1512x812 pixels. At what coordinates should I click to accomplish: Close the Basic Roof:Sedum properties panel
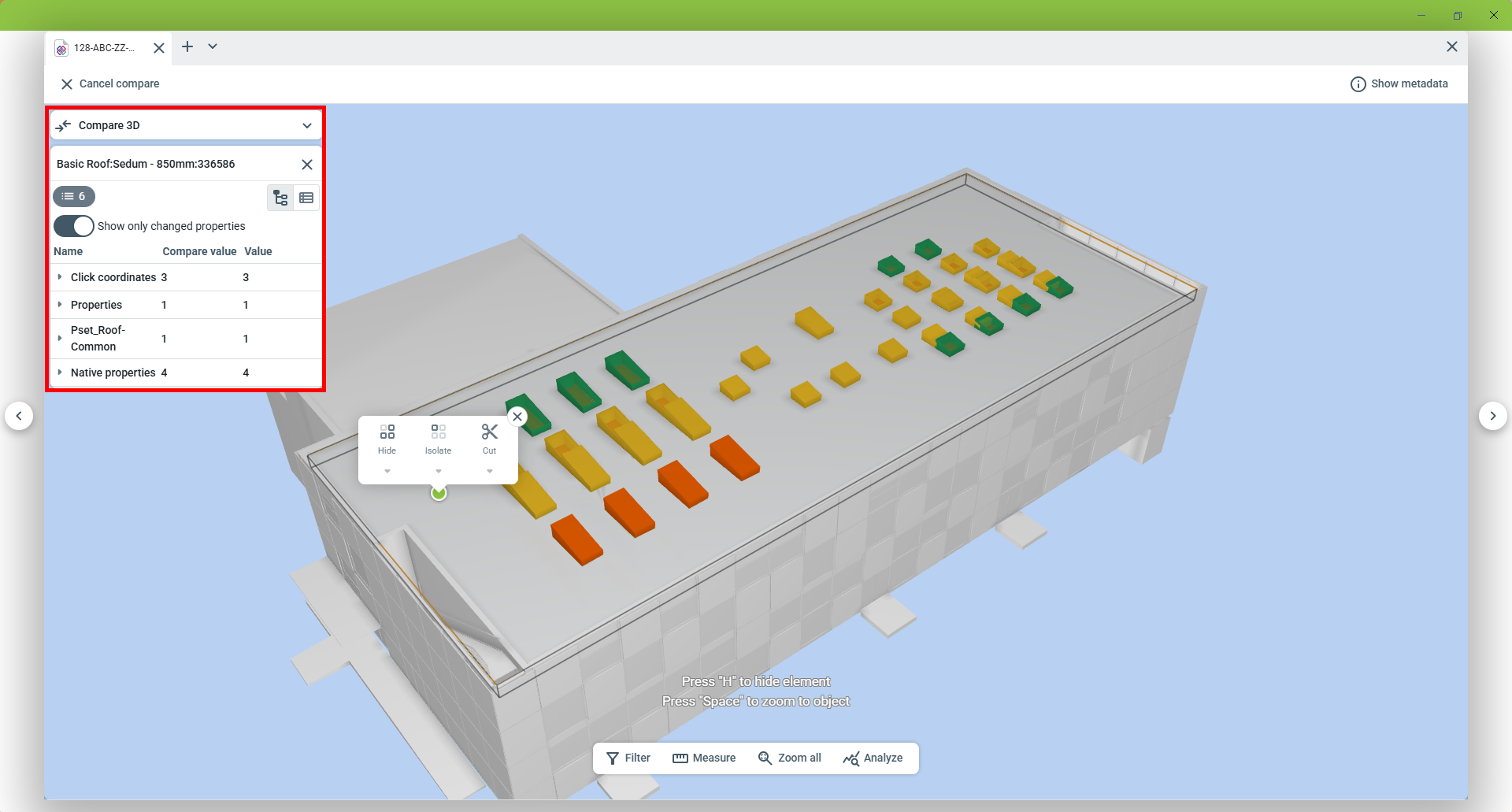[307, 165]
